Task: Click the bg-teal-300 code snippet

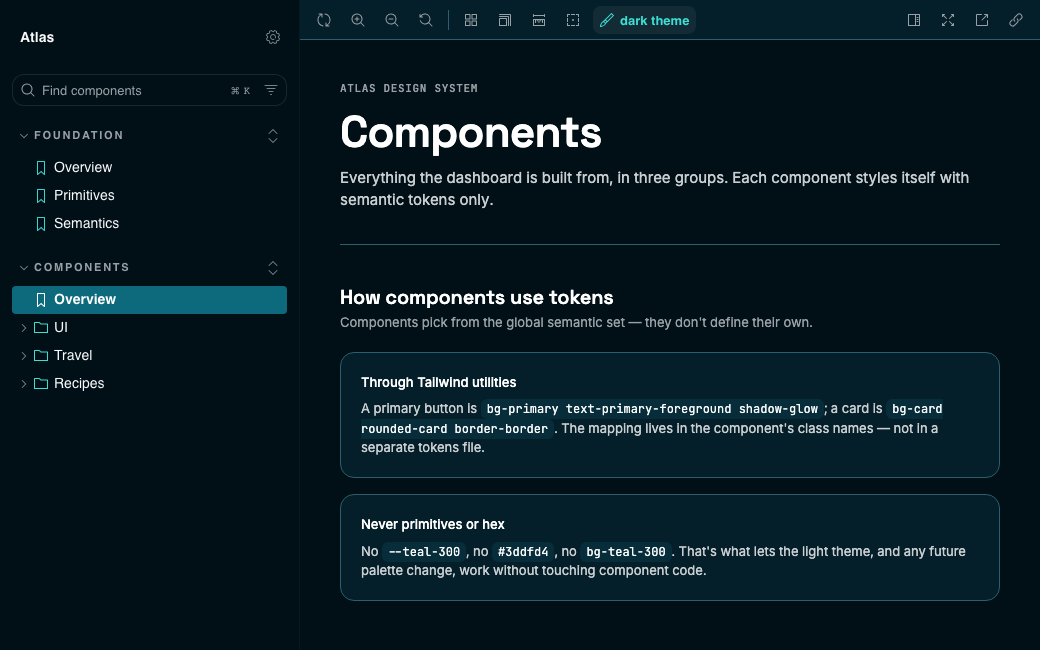Action: (x=625, y=552)
